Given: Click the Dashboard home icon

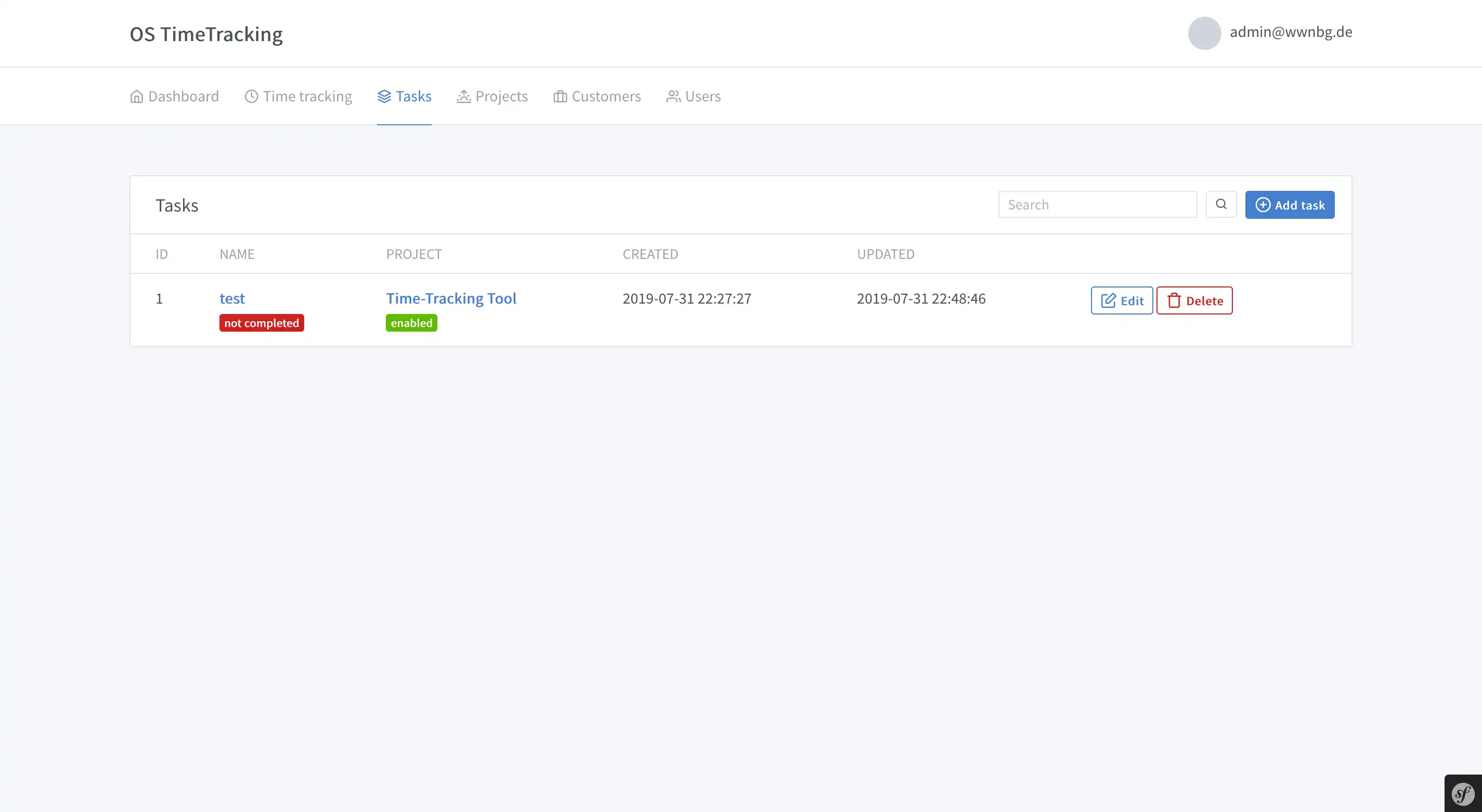Looking at the screenshot, I should pyautogui.click(x=136, y=96).
